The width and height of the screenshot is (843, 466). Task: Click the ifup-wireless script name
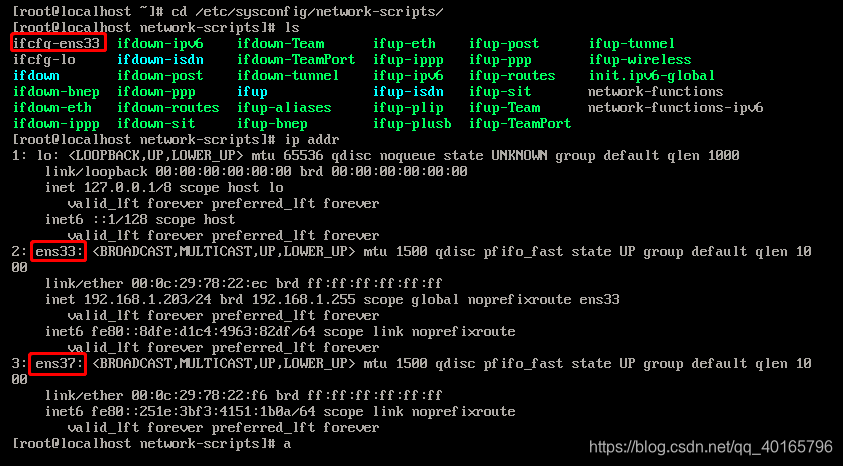639,60
